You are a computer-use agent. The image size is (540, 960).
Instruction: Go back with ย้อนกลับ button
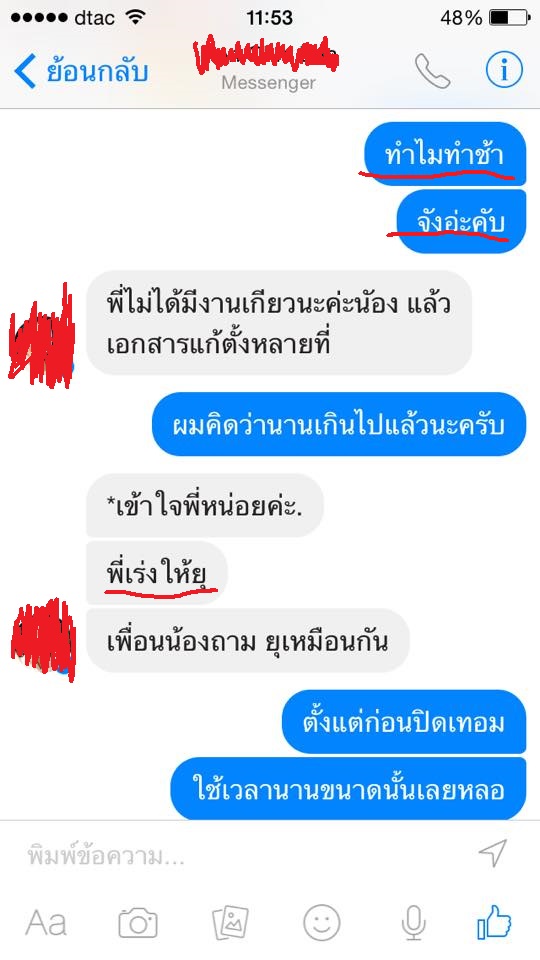point(81,71)
